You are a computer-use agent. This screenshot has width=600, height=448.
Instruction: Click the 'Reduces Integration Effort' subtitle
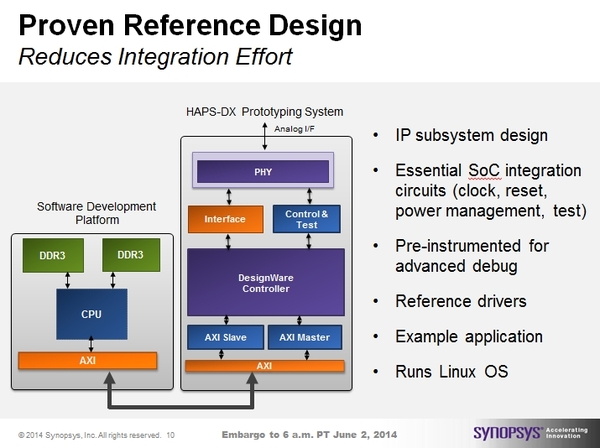point(155,57)
